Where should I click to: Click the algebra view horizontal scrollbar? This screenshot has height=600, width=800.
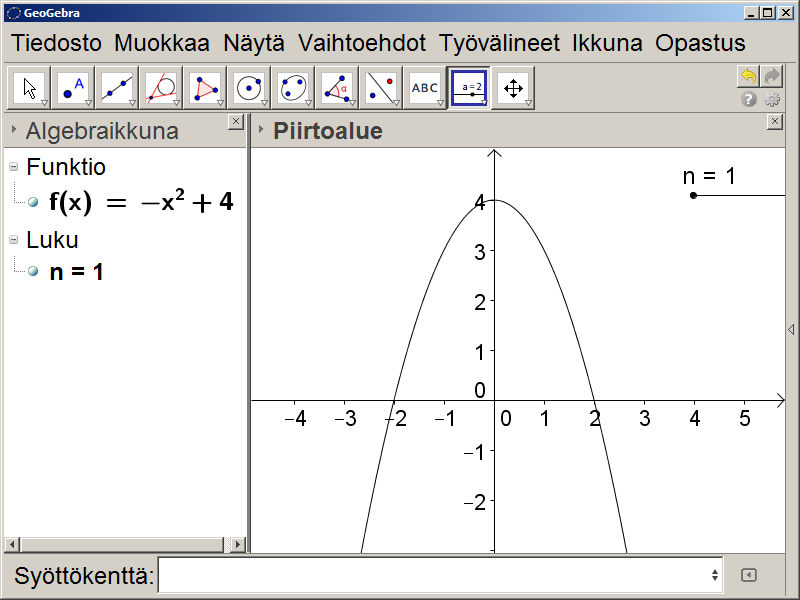(x=121, y=545)
